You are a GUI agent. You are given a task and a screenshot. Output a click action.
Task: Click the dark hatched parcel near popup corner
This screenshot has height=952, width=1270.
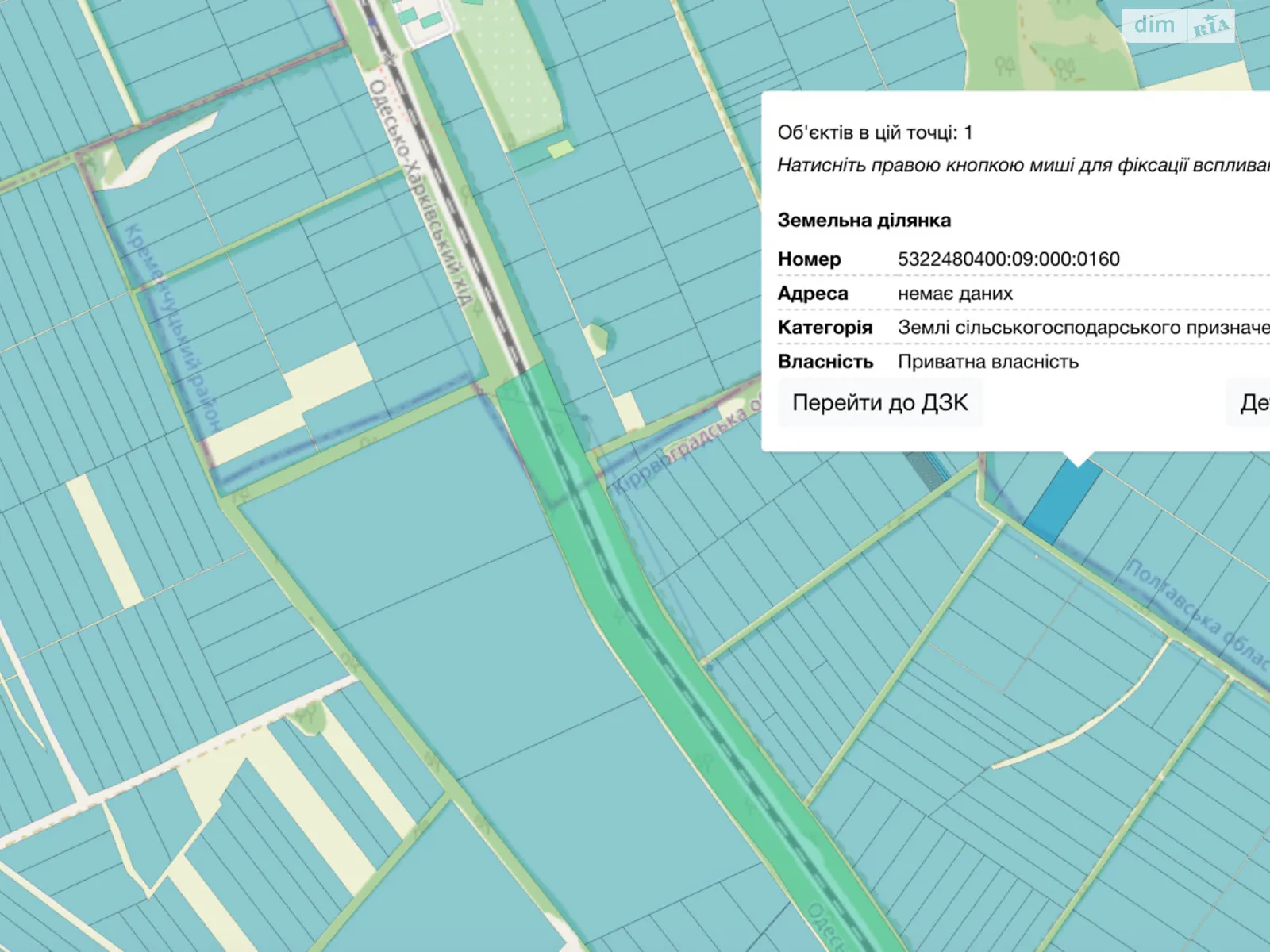(x=926, y=467)
